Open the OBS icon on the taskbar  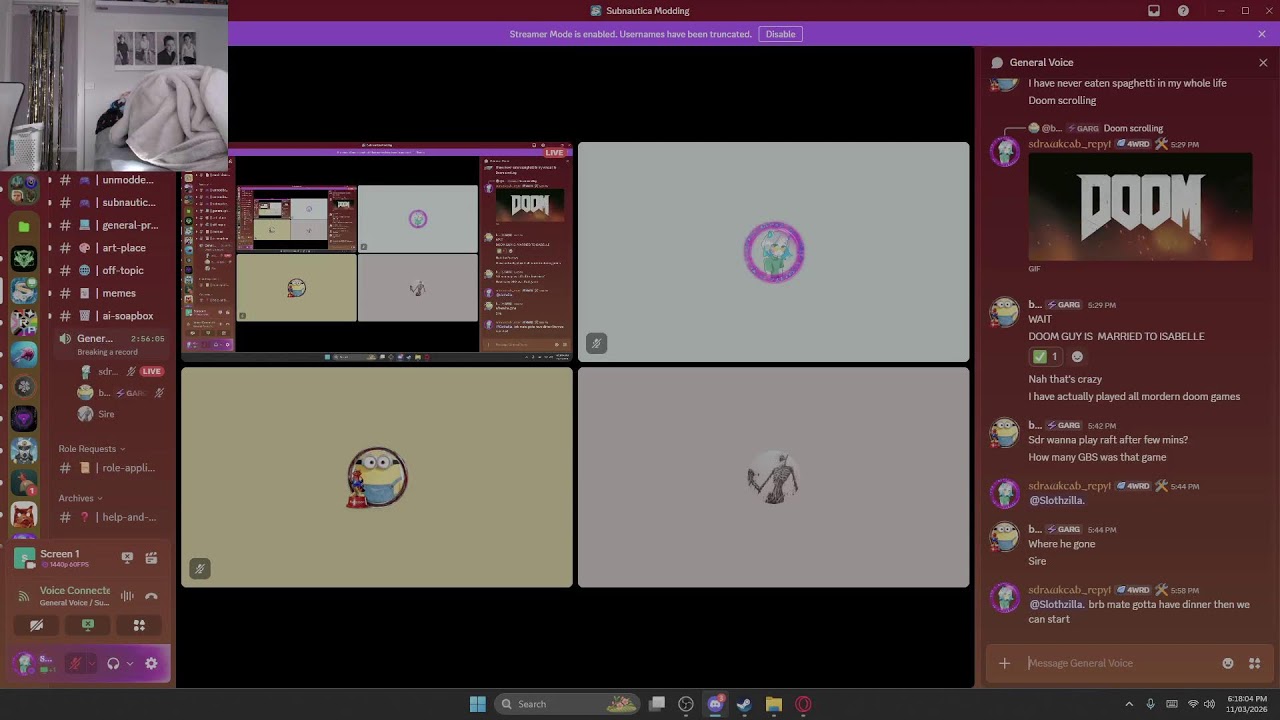(x=686, y=704)
